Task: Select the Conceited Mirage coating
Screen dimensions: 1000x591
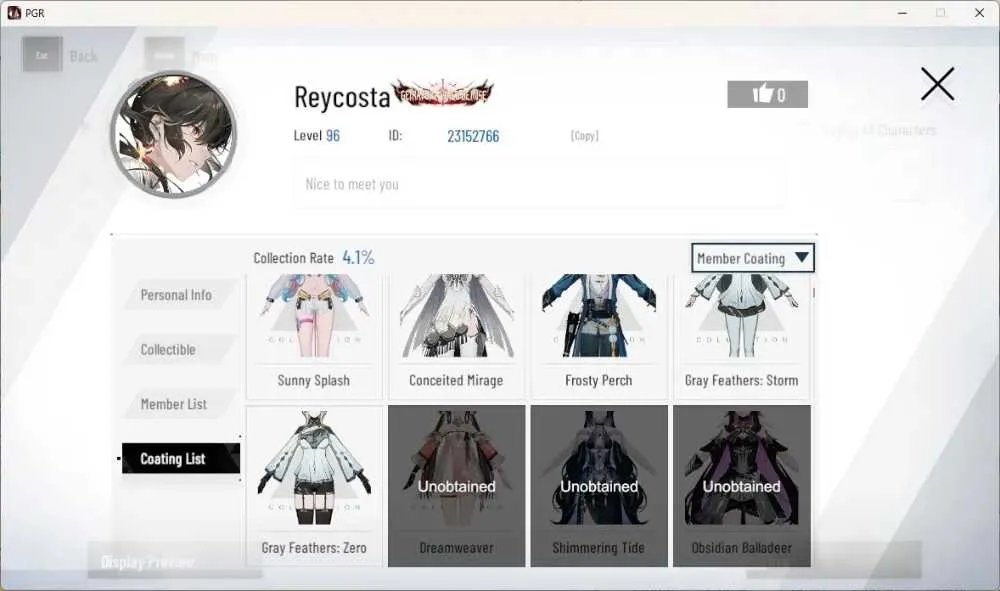Action: (456, 336)
